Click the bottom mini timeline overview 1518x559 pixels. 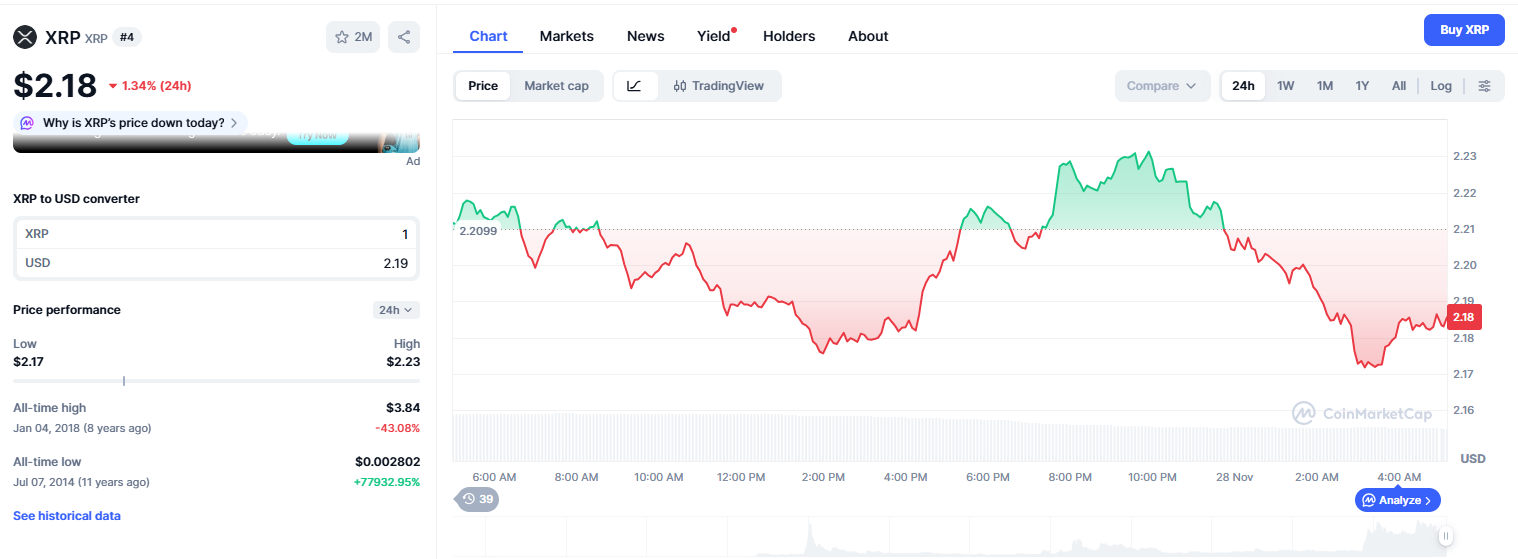pyautogui.click(x=949, y=537)
